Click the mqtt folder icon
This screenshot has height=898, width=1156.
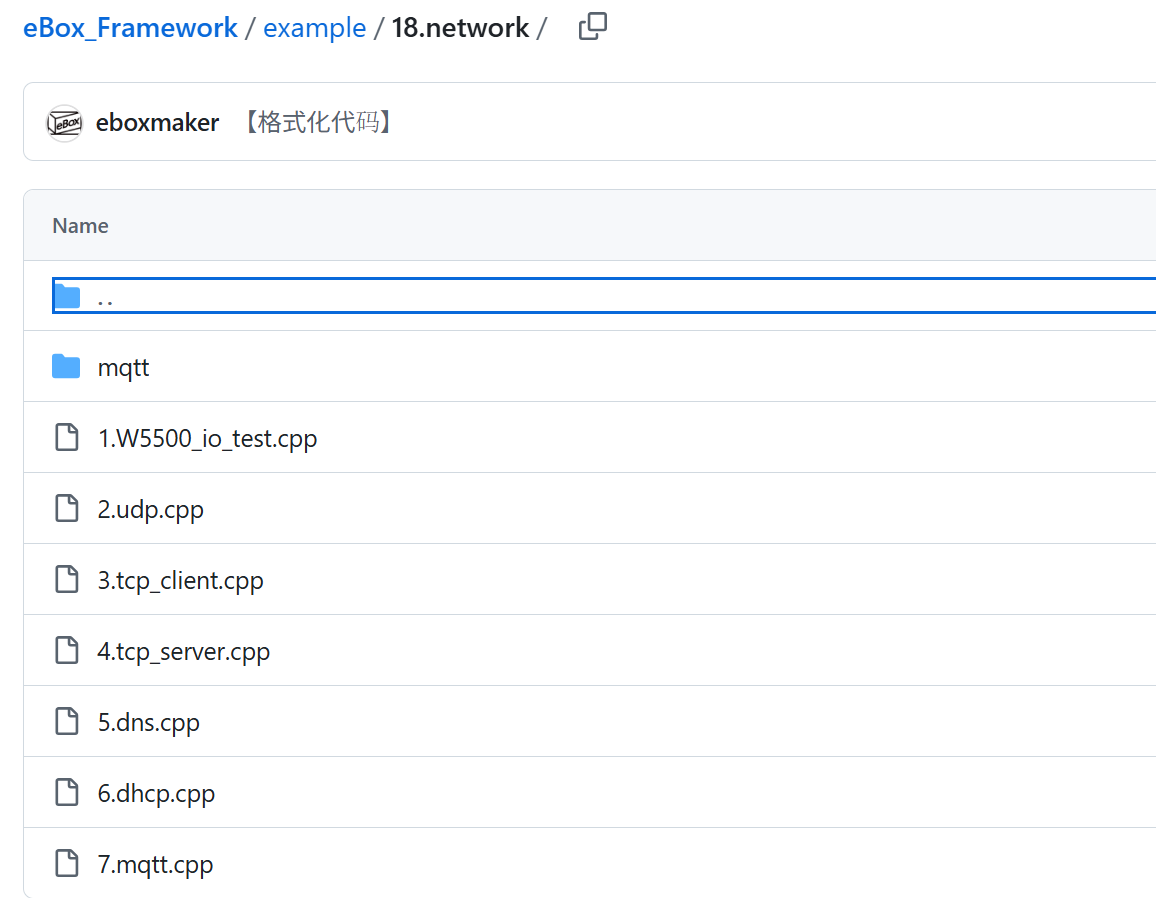tap(67, 367)
